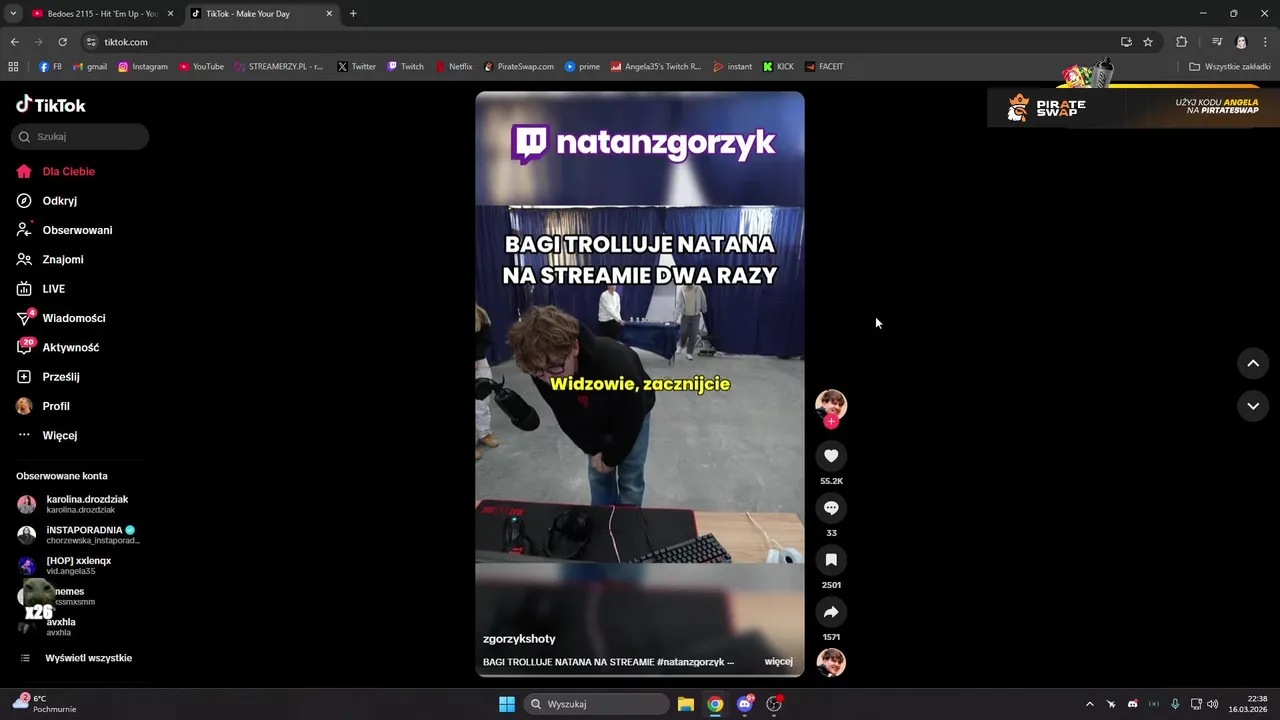Click the TikTok logo
The width and height of the screenshot is (1280, 720).
point(51,105)
